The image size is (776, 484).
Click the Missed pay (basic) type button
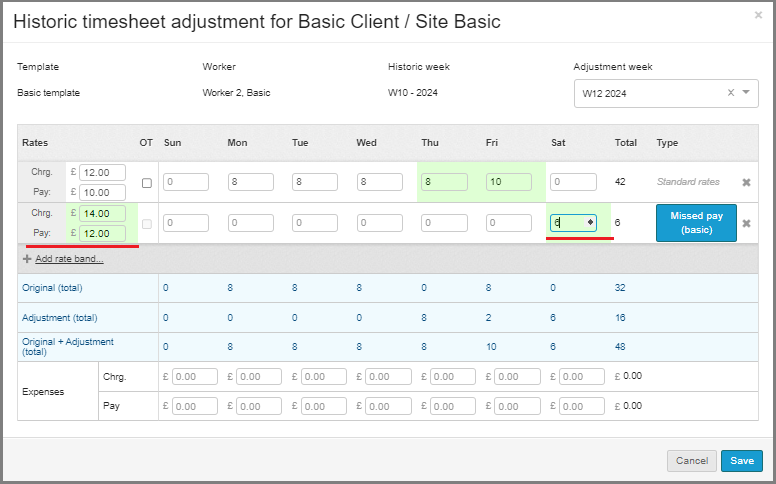[x=696, y=223]
